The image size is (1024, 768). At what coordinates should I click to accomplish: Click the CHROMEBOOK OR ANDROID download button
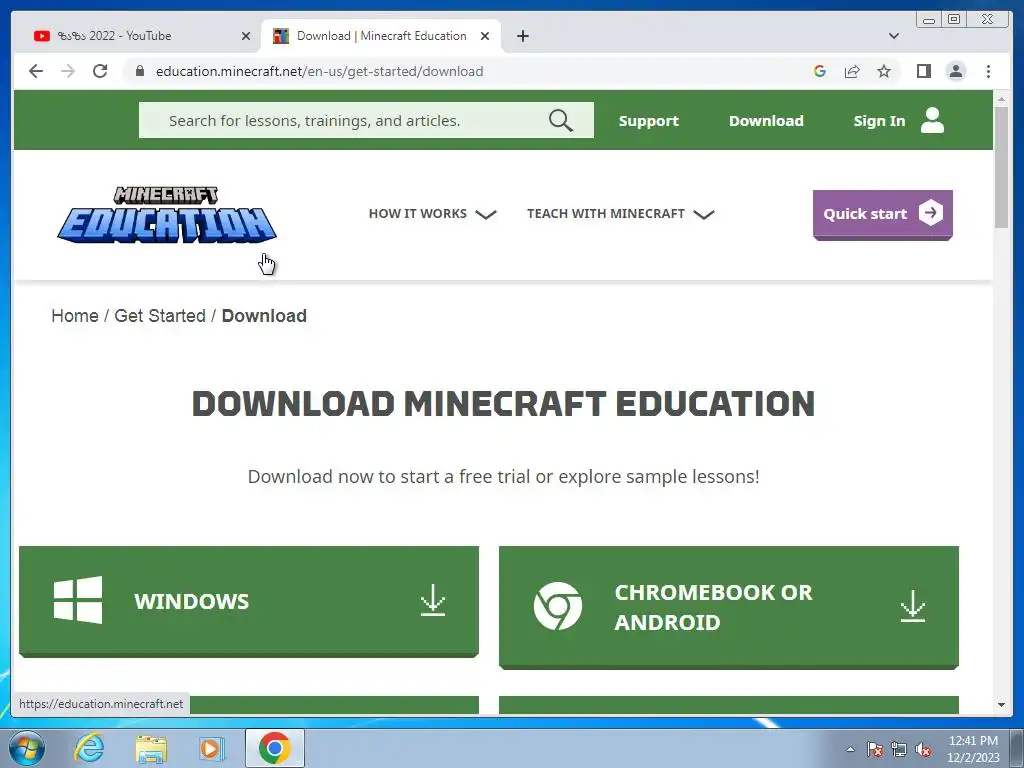[729, 607]
